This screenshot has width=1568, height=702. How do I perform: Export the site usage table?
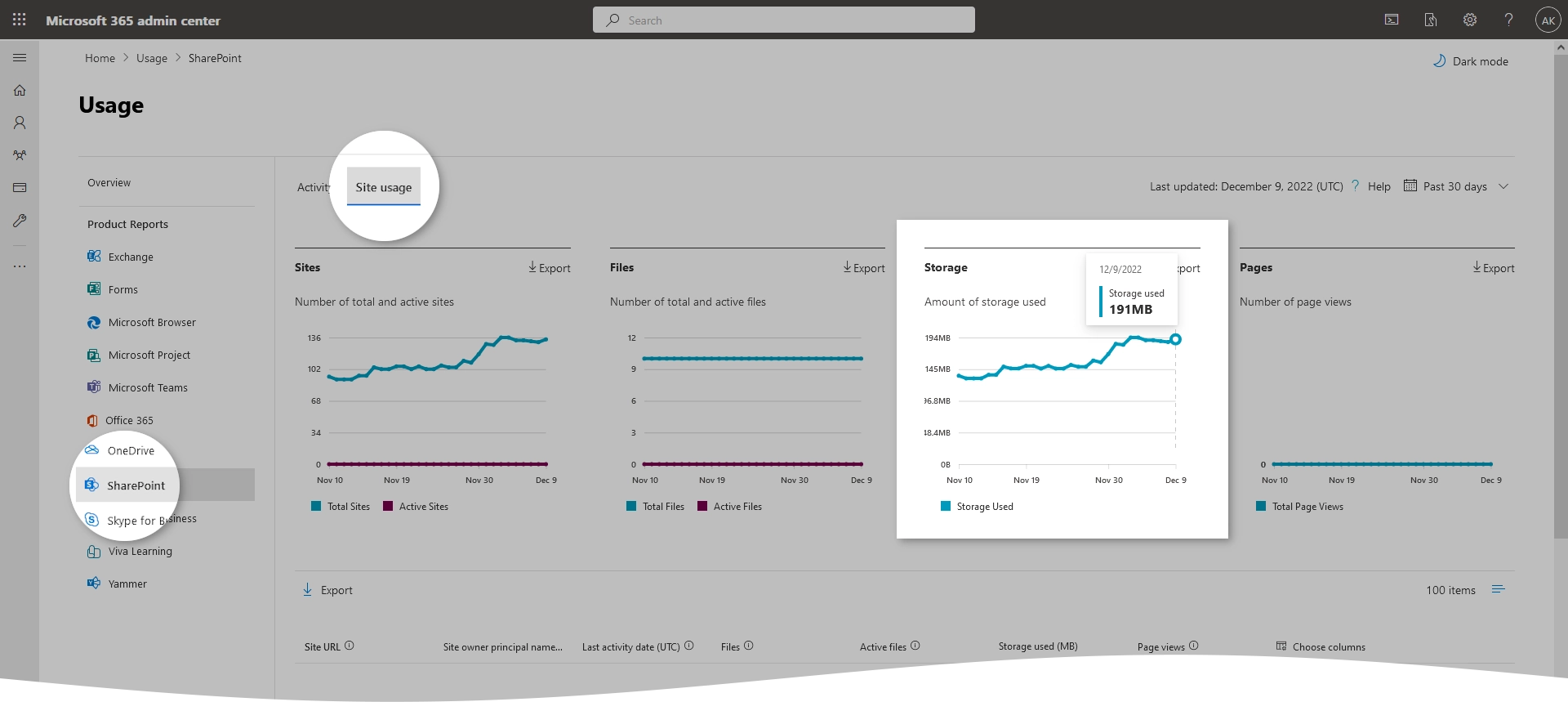coord(327,590)
